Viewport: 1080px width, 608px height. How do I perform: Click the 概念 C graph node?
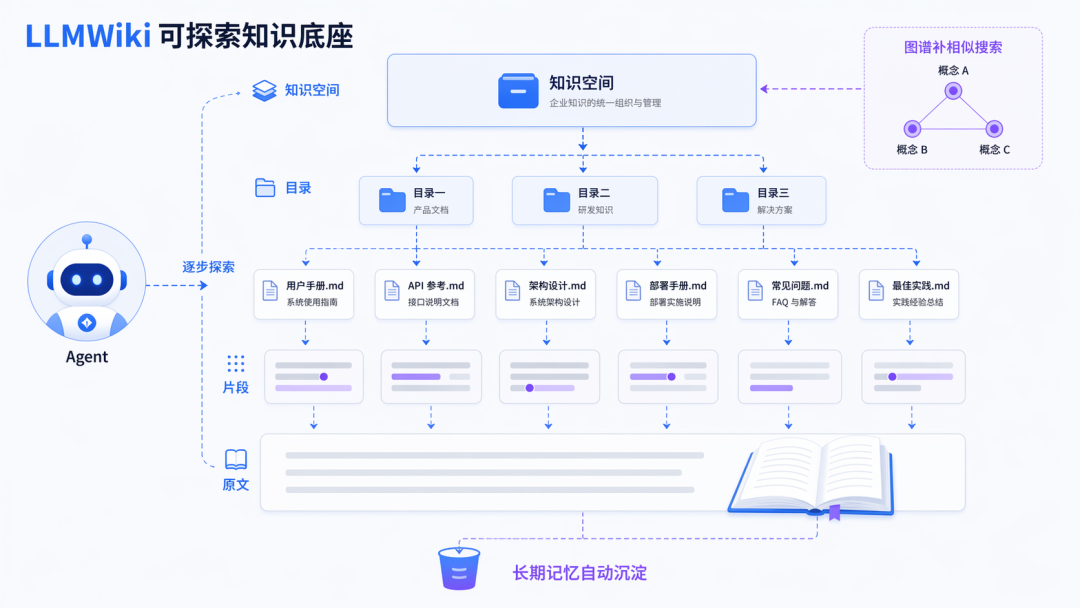[994, 128]
